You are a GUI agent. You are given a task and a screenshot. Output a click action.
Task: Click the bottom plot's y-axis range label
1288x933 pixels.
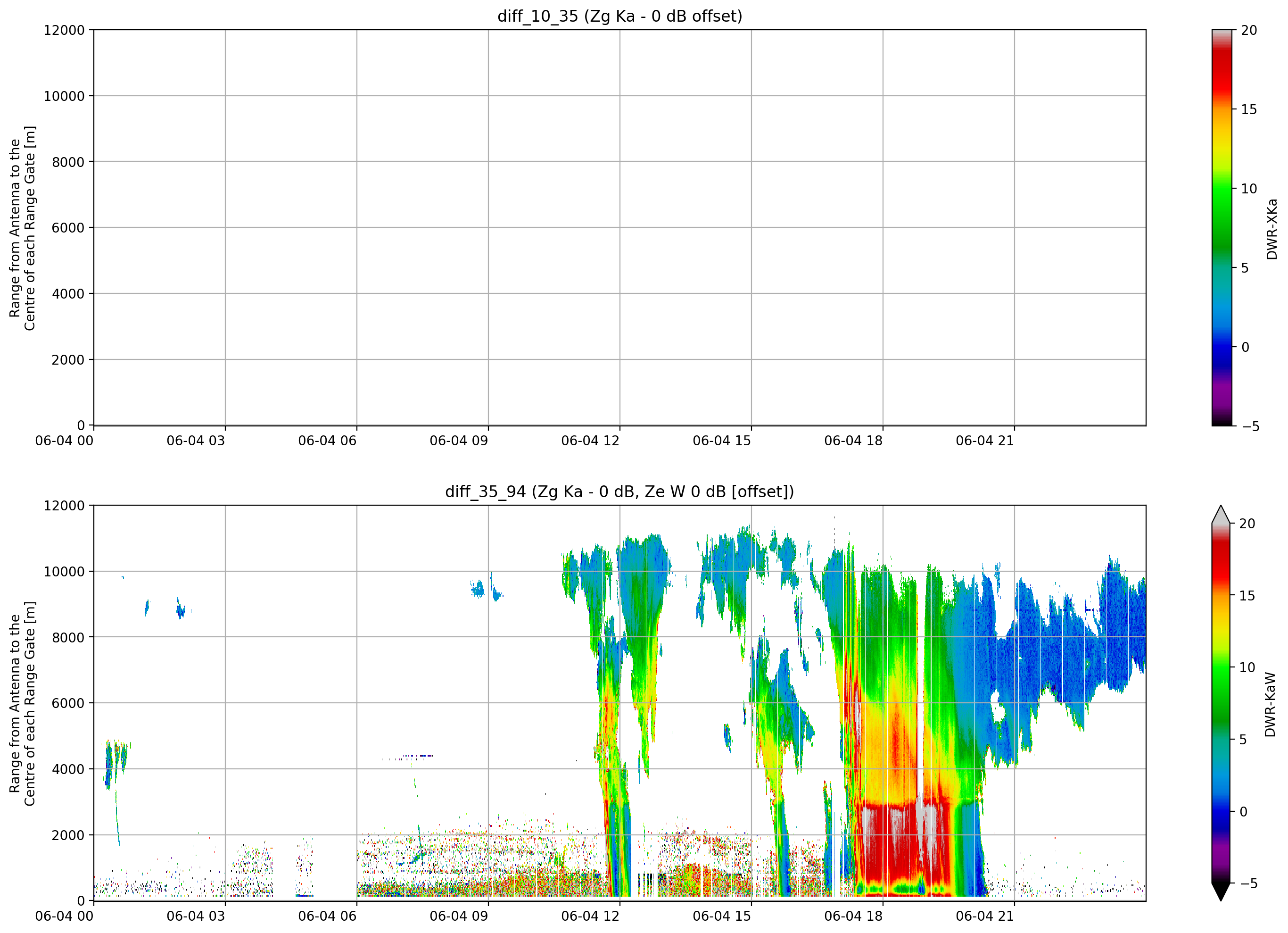coord(23,703)
